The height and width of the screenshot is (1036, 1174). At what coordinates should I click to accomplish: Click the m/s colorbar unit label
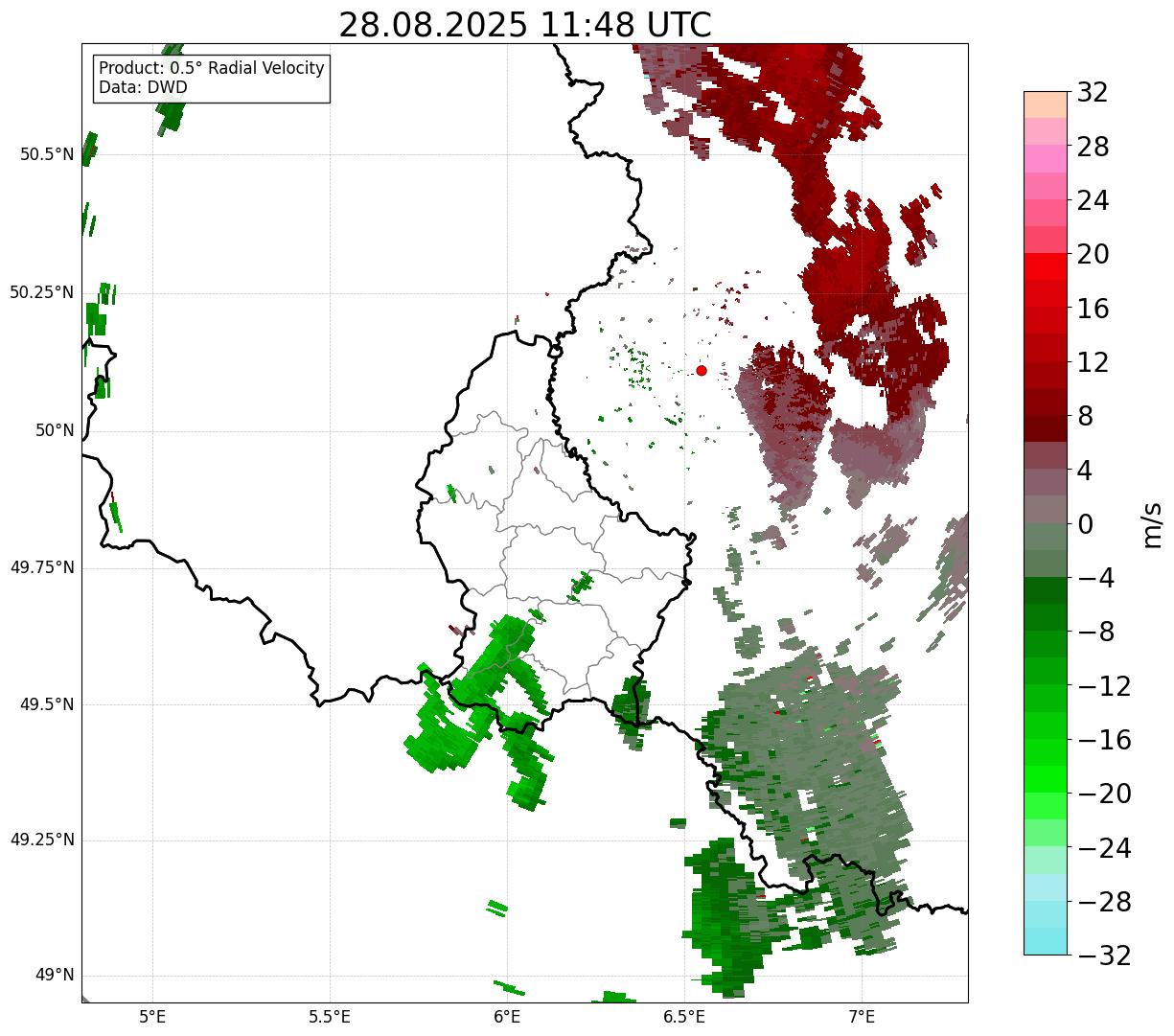pyautogui.click(x=1152, y=523)
